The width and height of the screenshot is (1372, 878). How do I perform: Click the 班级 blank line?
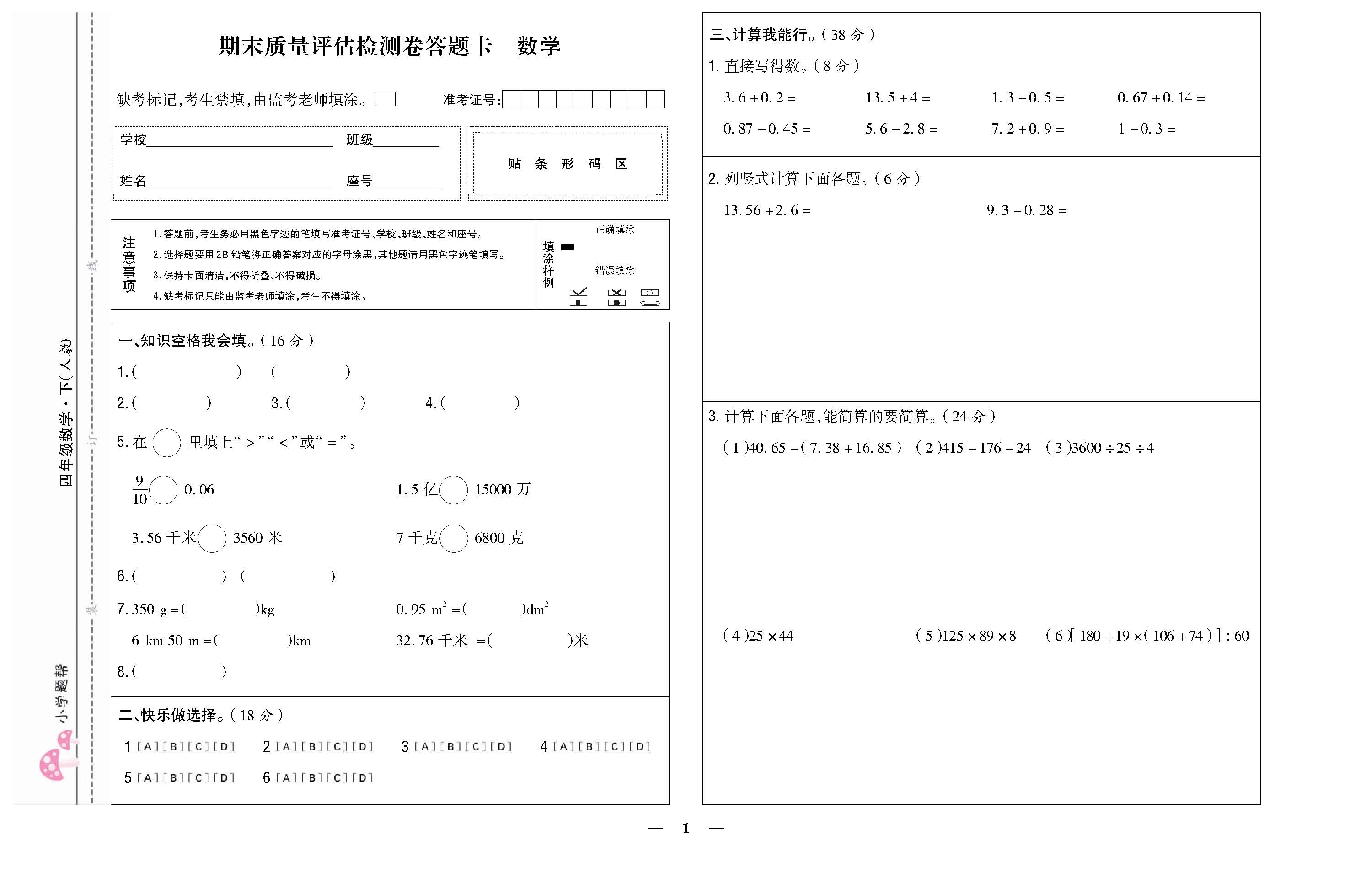(x=407, y=140)
